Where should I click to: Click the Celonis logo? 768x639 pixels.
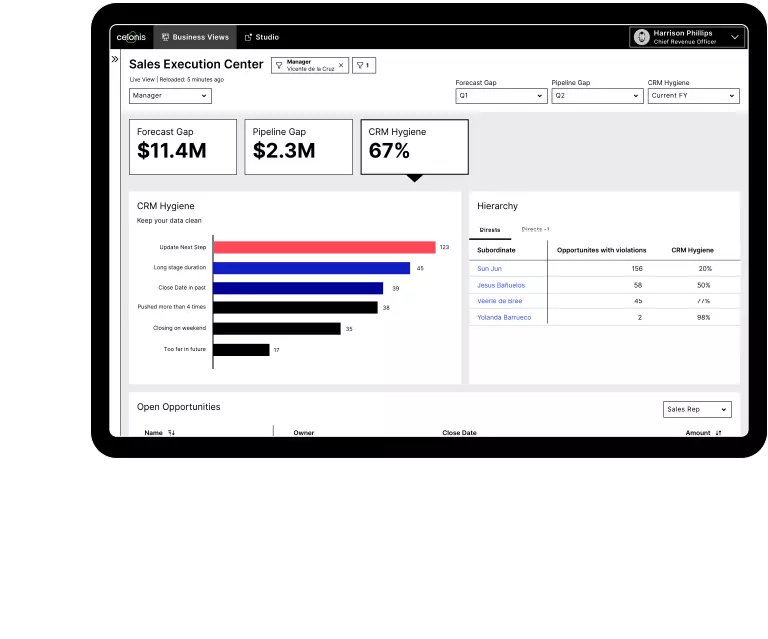[131, 37]
